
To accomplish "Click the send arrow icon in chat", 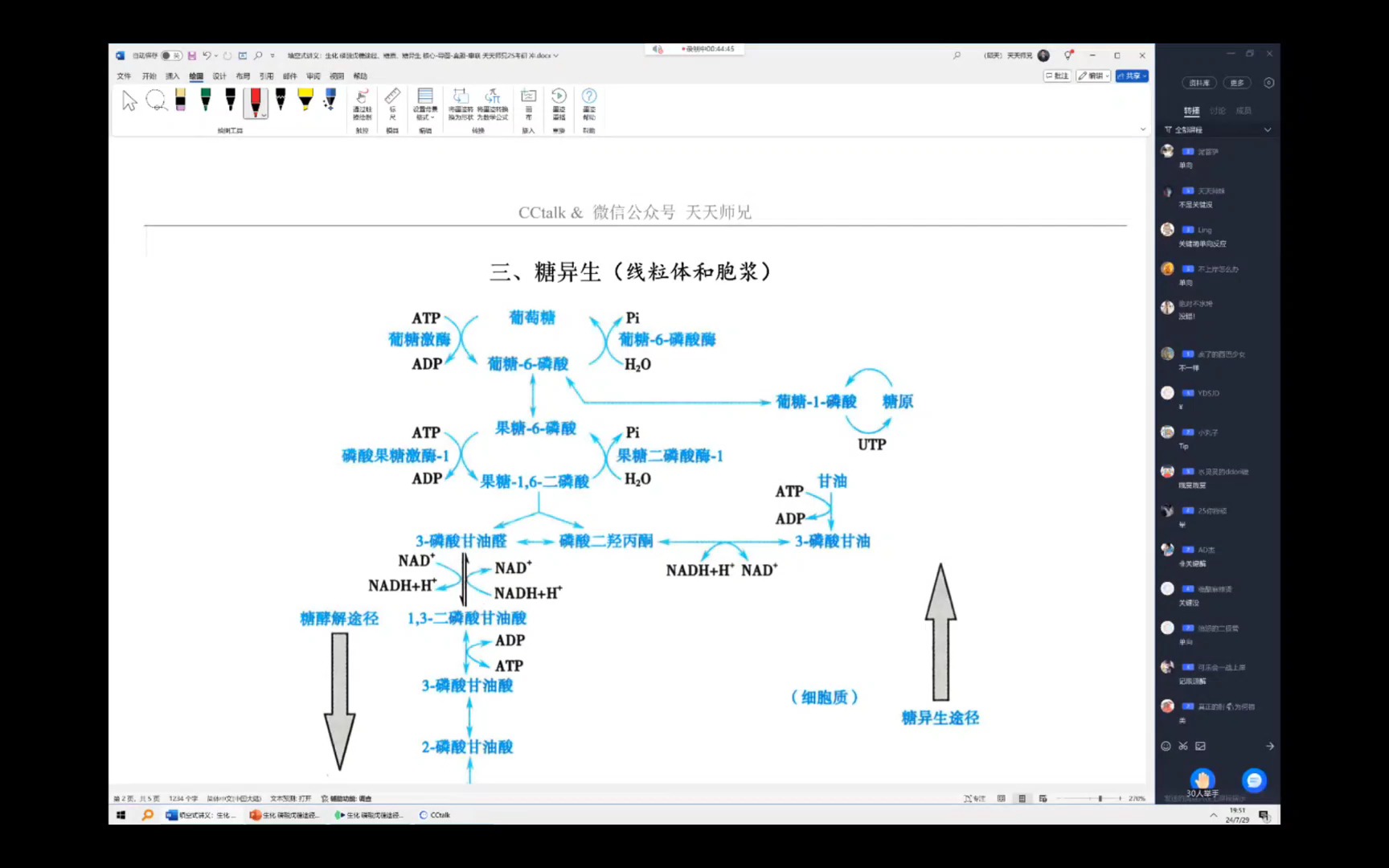I will [x=1270, y=746].
